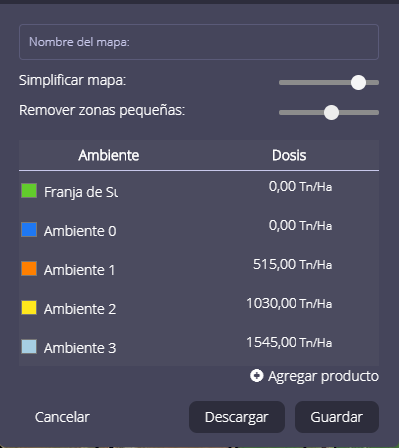Edit the 1030,00 Tn/Ha dose value
Viewport: 399px width, 448px height.
289,304
